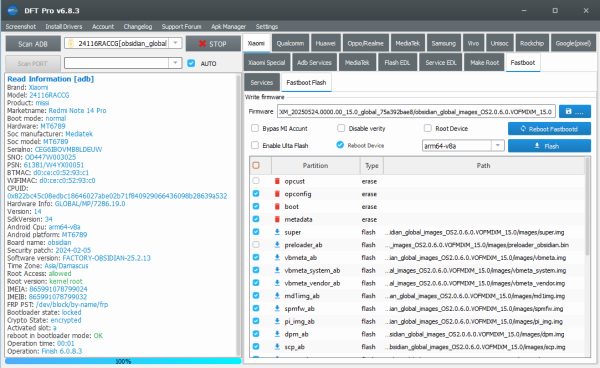
Task: Switch to the Rockchip tab
Action: (532, 43)
